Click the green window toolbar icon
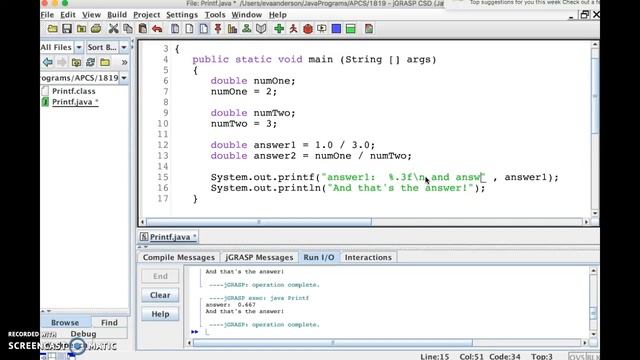 [351, 29]
